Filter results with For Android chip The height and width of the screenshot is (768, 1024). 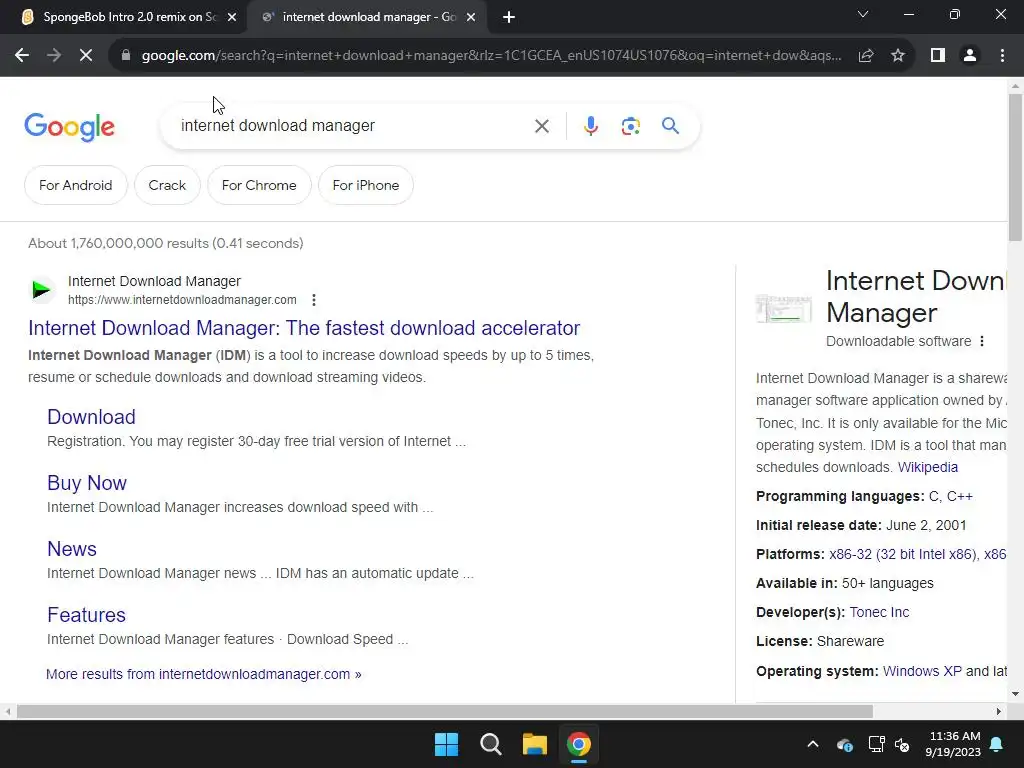76,185
